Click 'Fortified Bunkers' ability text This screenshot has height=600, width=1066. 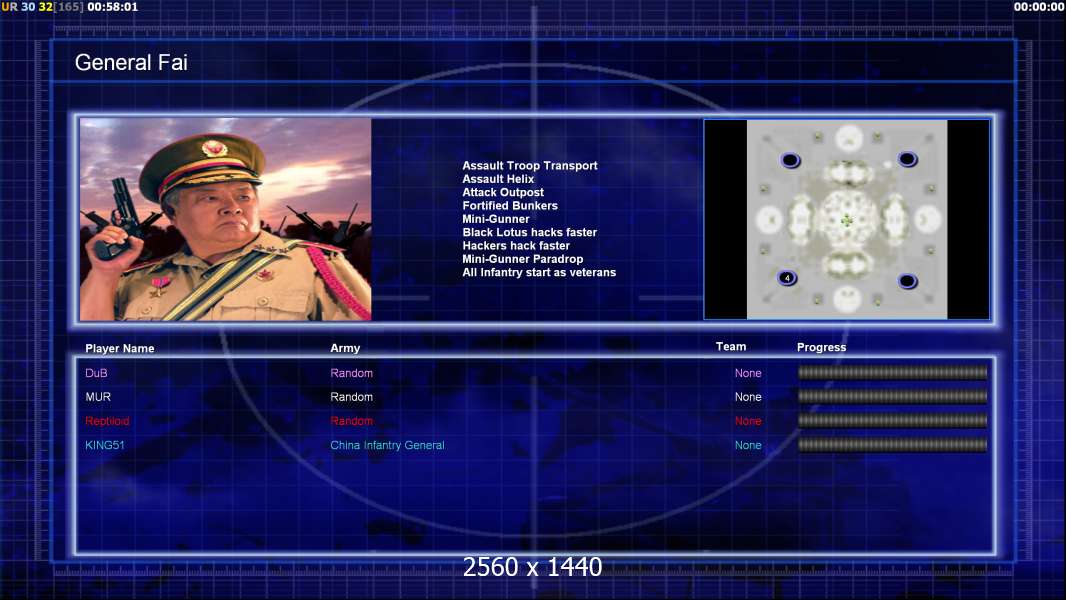coord(510,205)
